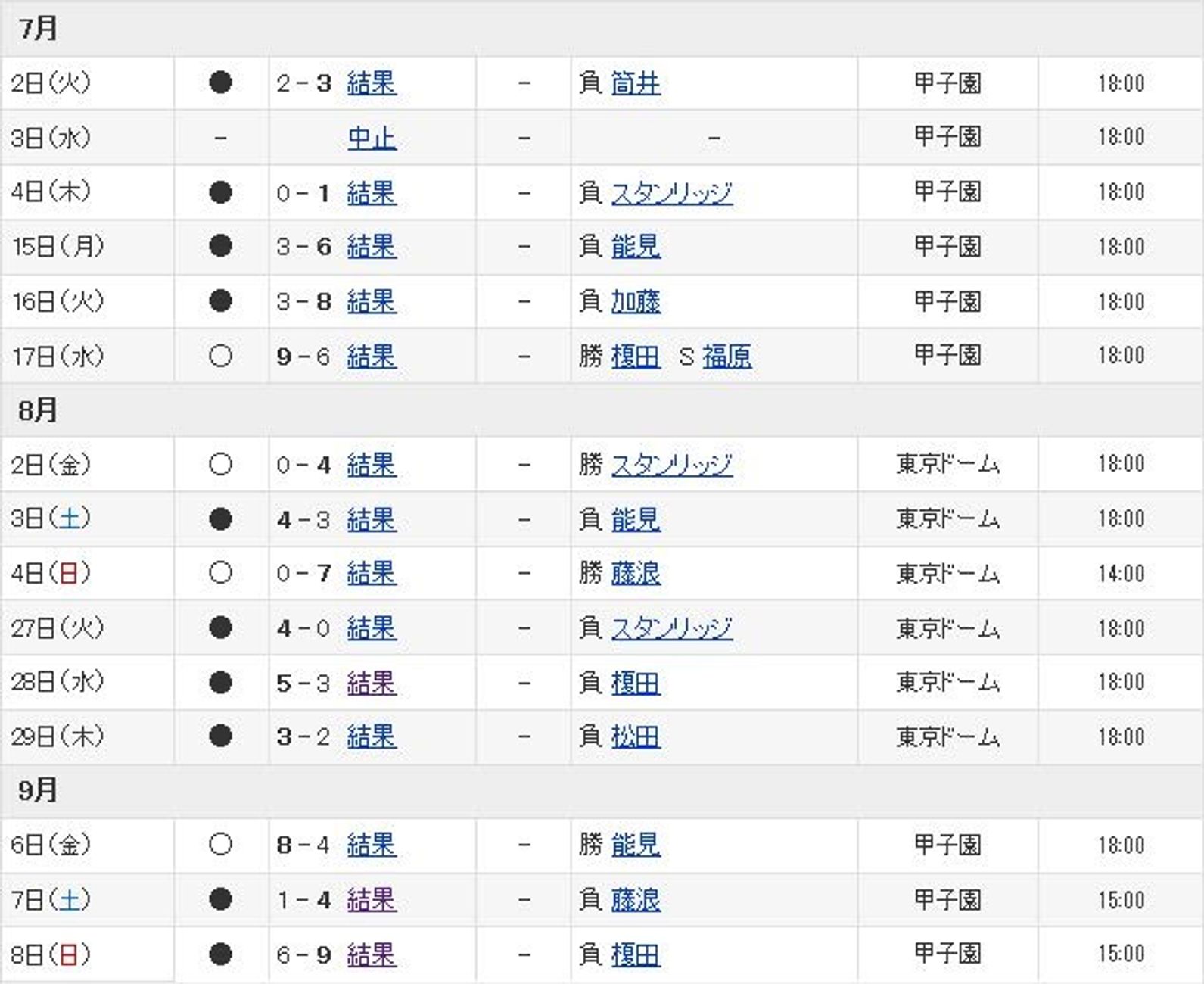Image resolution: width=1204 pixels, height=984 pixels.
Task: Click the 8月 month header
Action: pyautogui.click(x=602, y=409)
